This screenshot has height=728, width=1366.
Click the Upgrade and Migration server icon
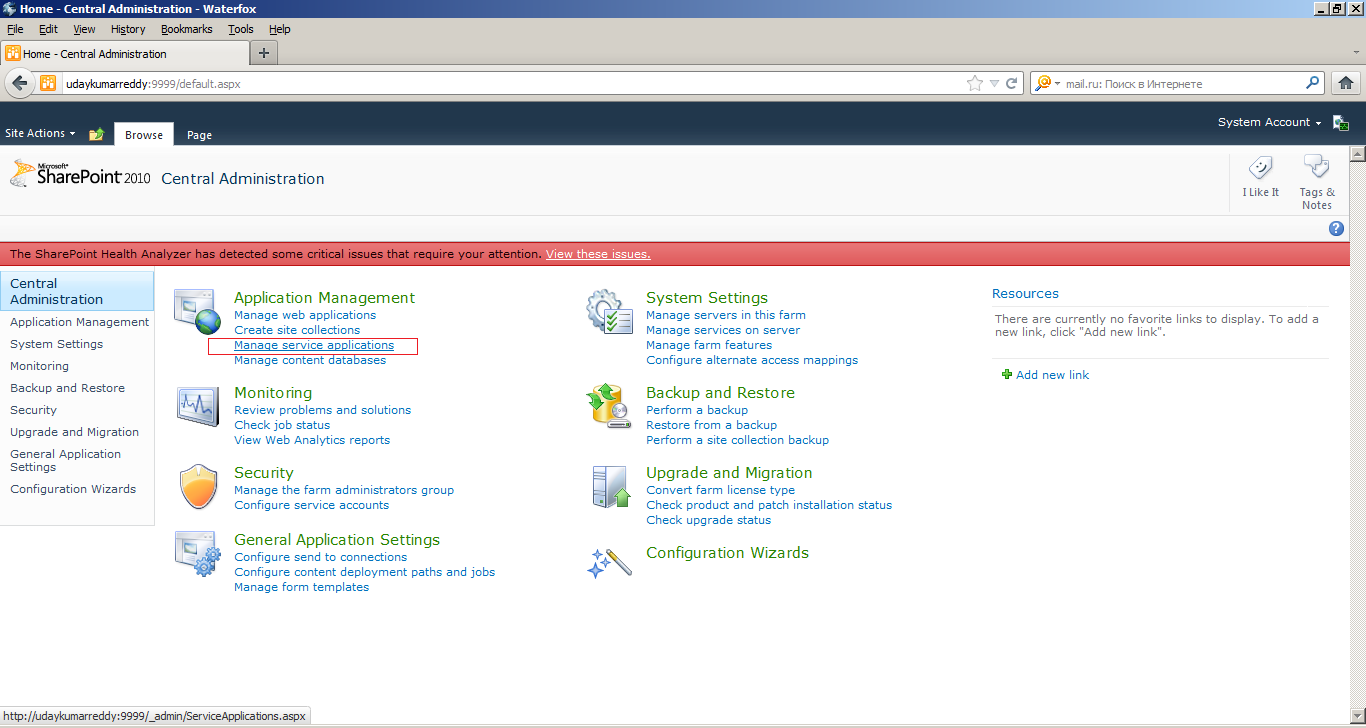(611, 487)
